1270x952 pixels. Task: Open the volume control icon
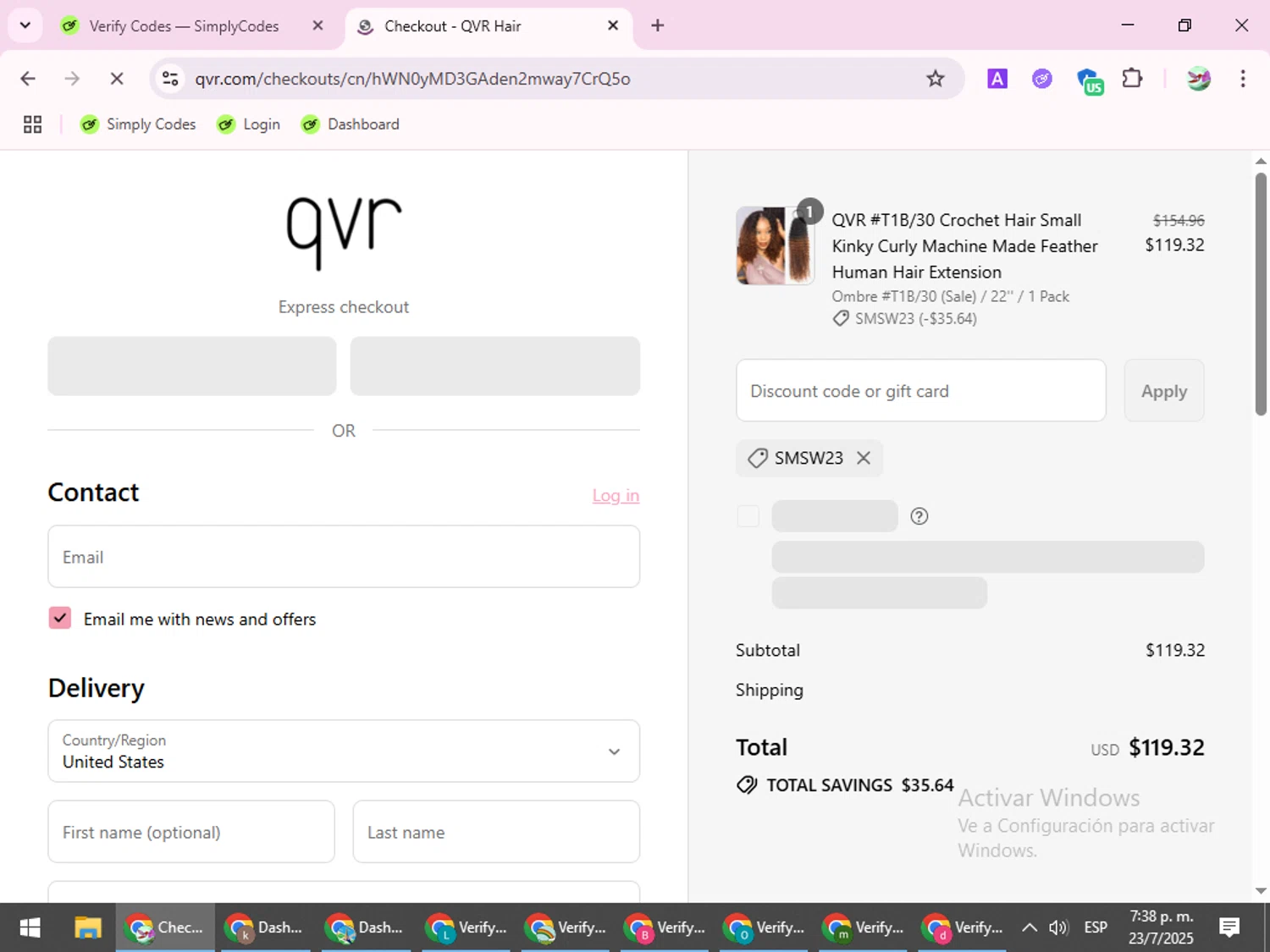pos(1058,927)
